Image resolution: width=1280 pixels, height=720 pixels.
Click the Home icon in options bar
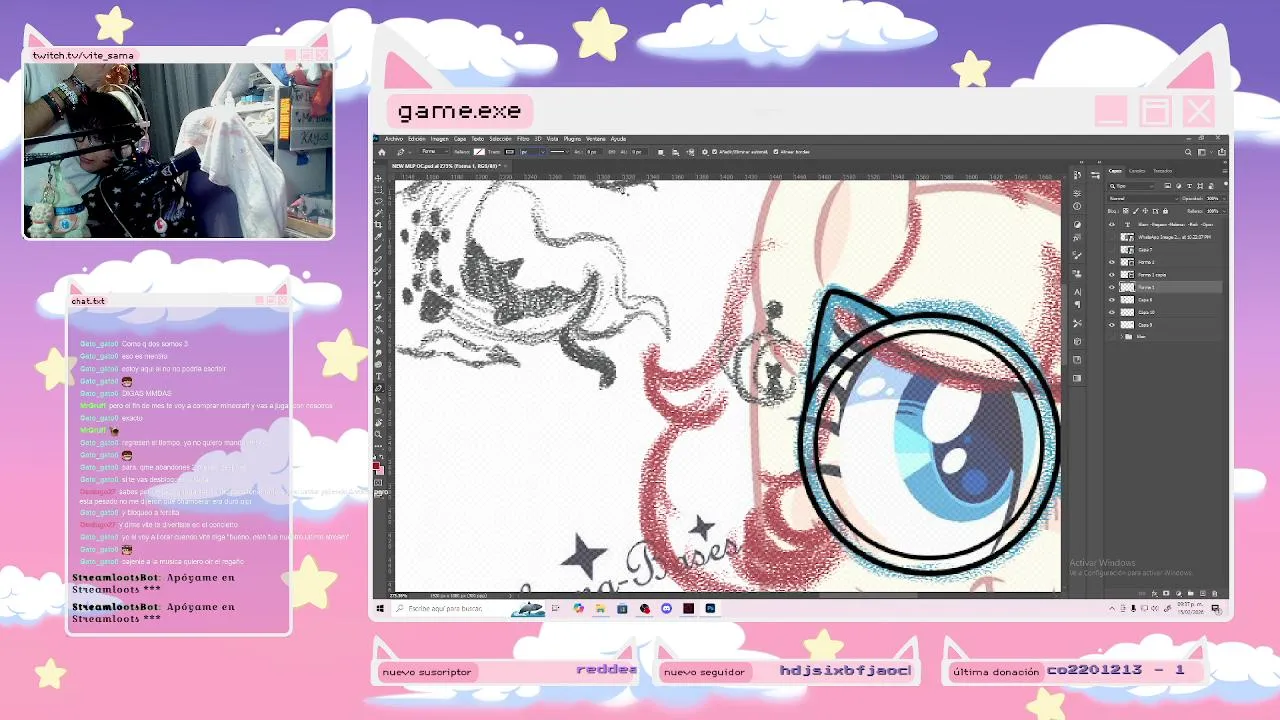coord(381,152)
